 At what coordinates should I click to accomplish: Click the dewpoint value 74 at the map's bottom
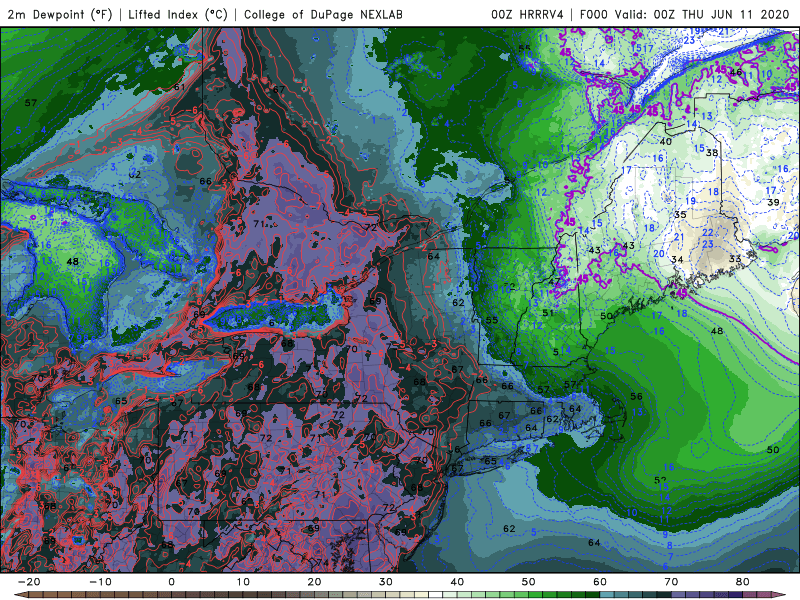pyautogui.click(x=322, y=563)
